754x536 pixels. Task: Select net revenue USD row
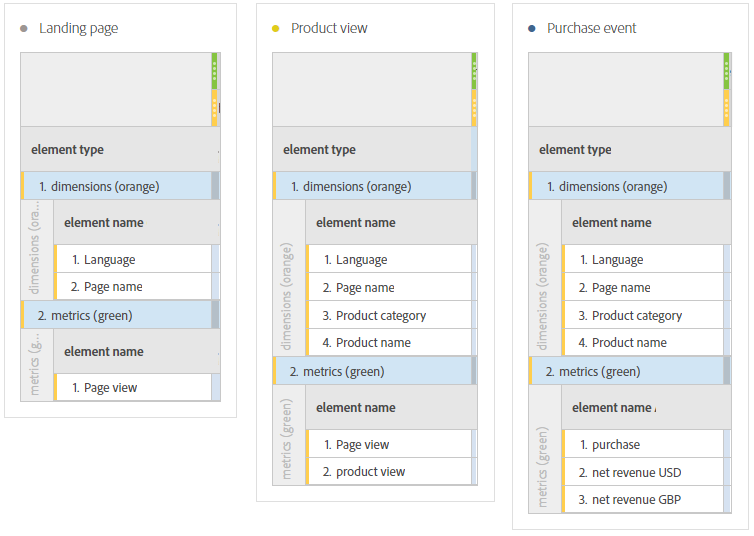click(636, 472)
